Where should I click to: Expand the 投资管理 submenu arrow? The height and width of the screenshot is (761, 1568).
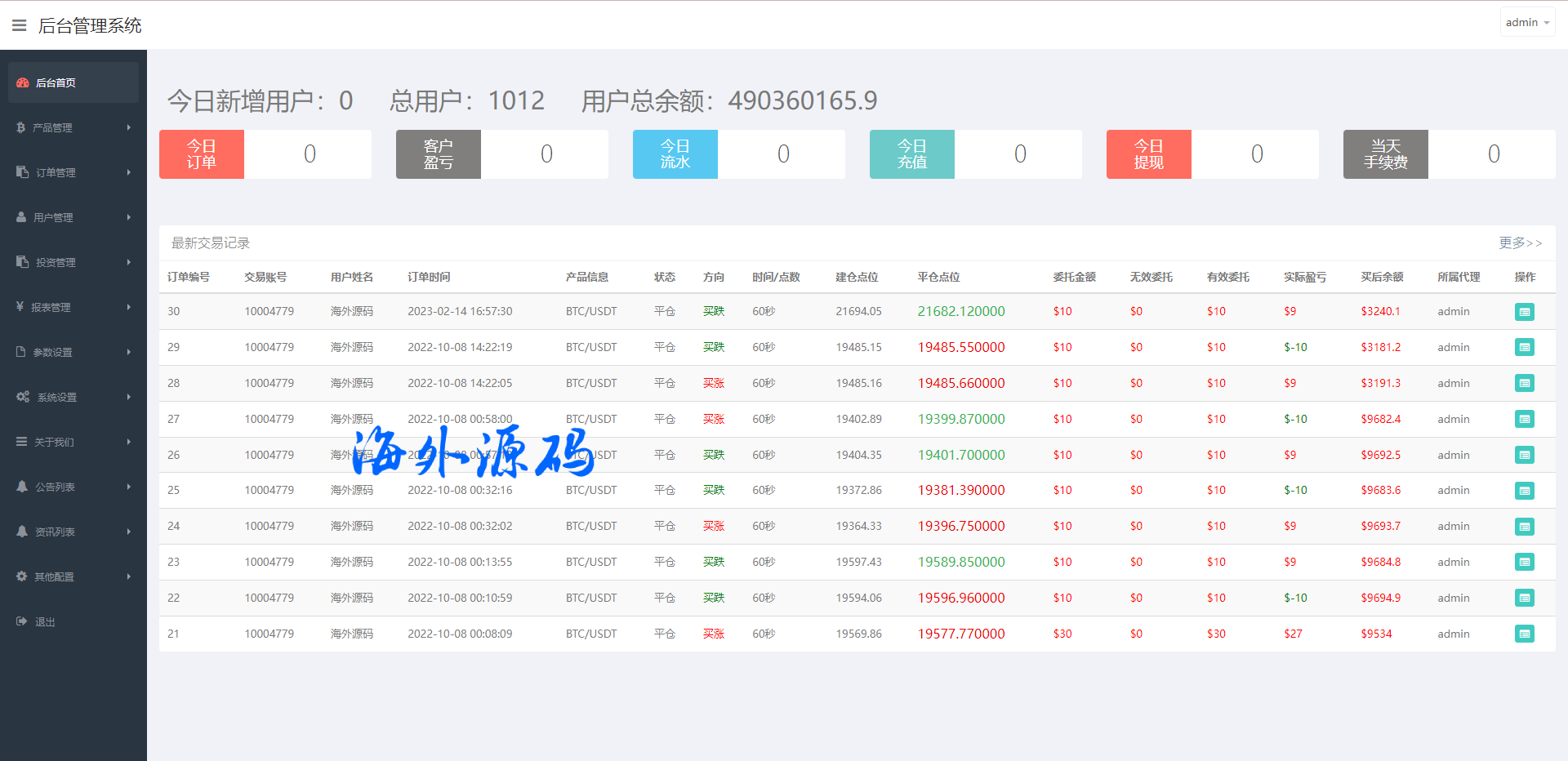[x=129, y=262]
